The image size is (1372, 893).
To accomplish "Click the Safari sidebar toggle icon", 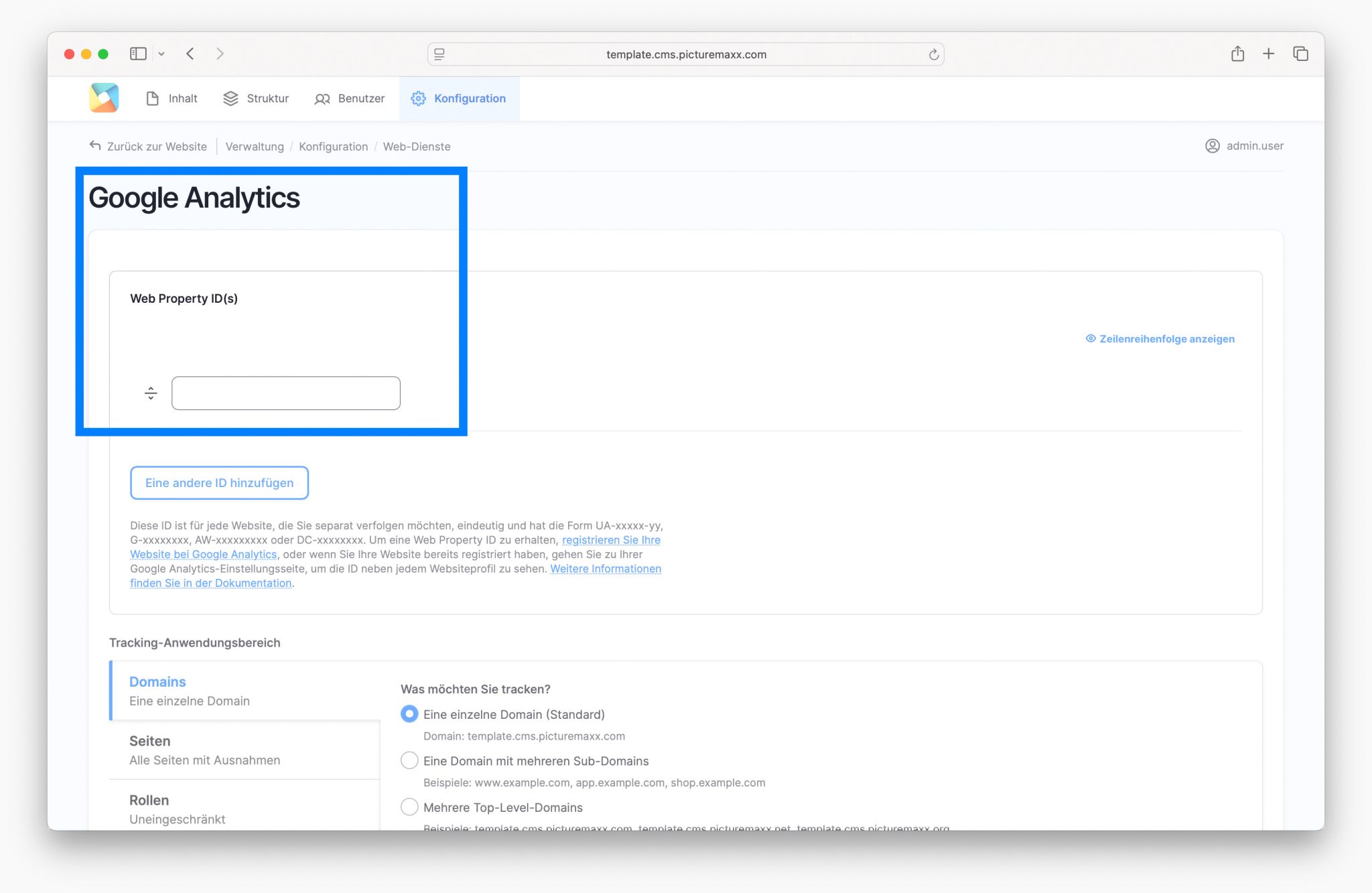I will click(x=138, y=54).
